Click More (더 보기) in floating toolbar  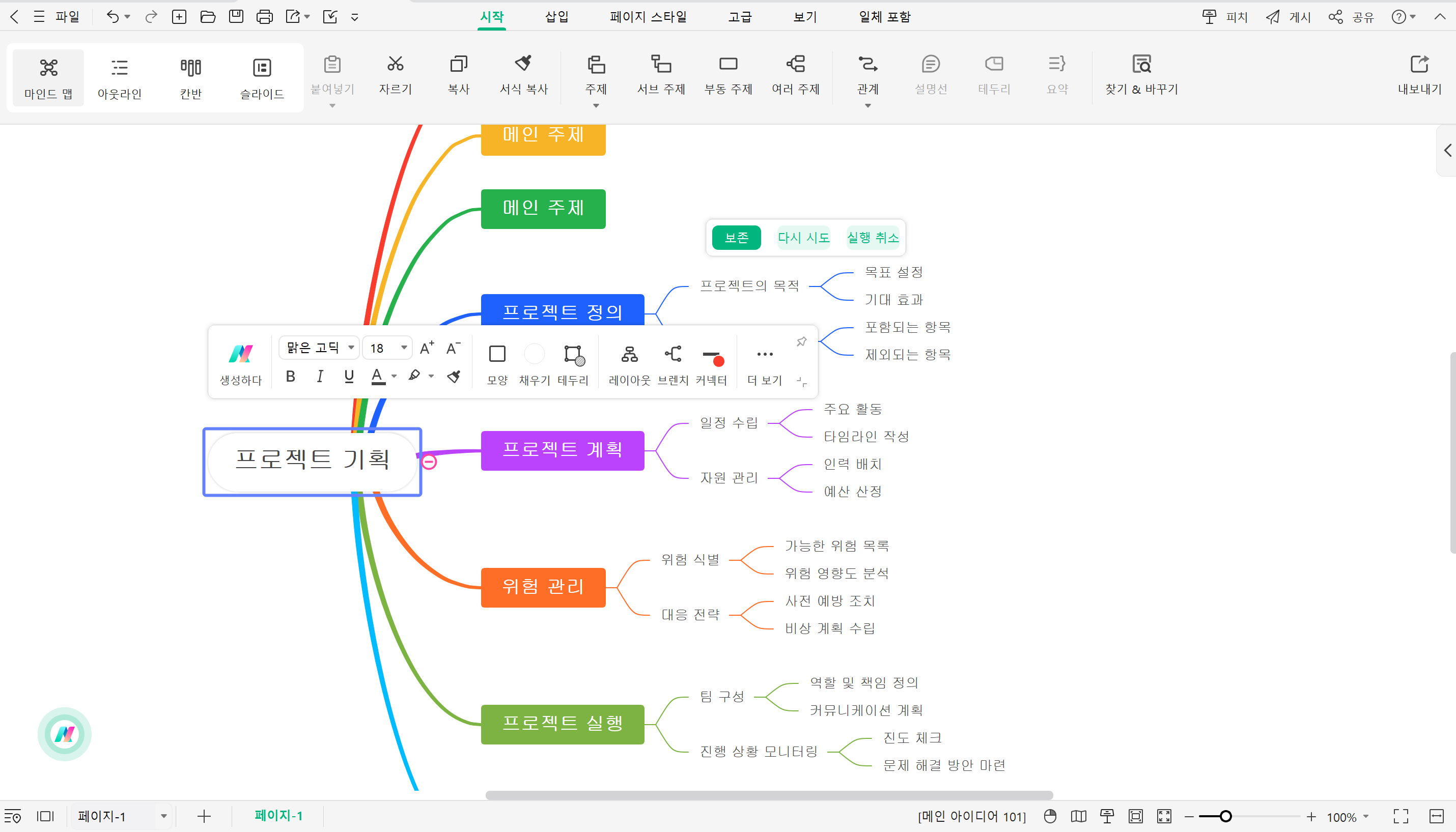764,364
